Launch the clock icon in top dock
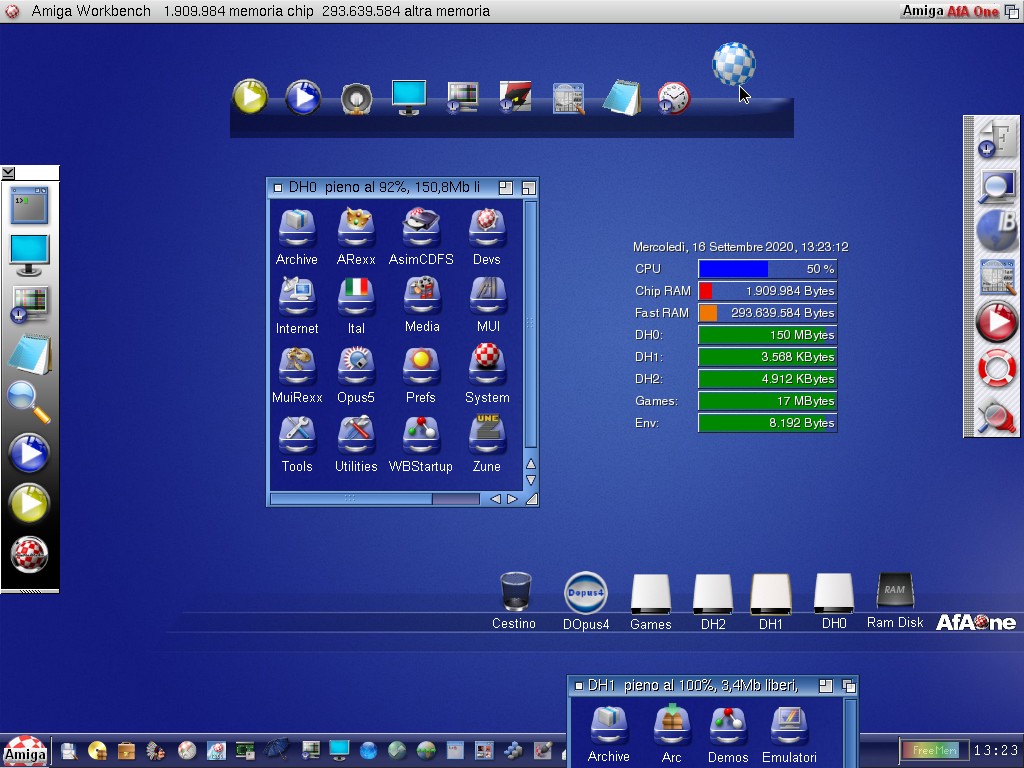This screenshot has height=768, width=1024. tap(673, 98)
